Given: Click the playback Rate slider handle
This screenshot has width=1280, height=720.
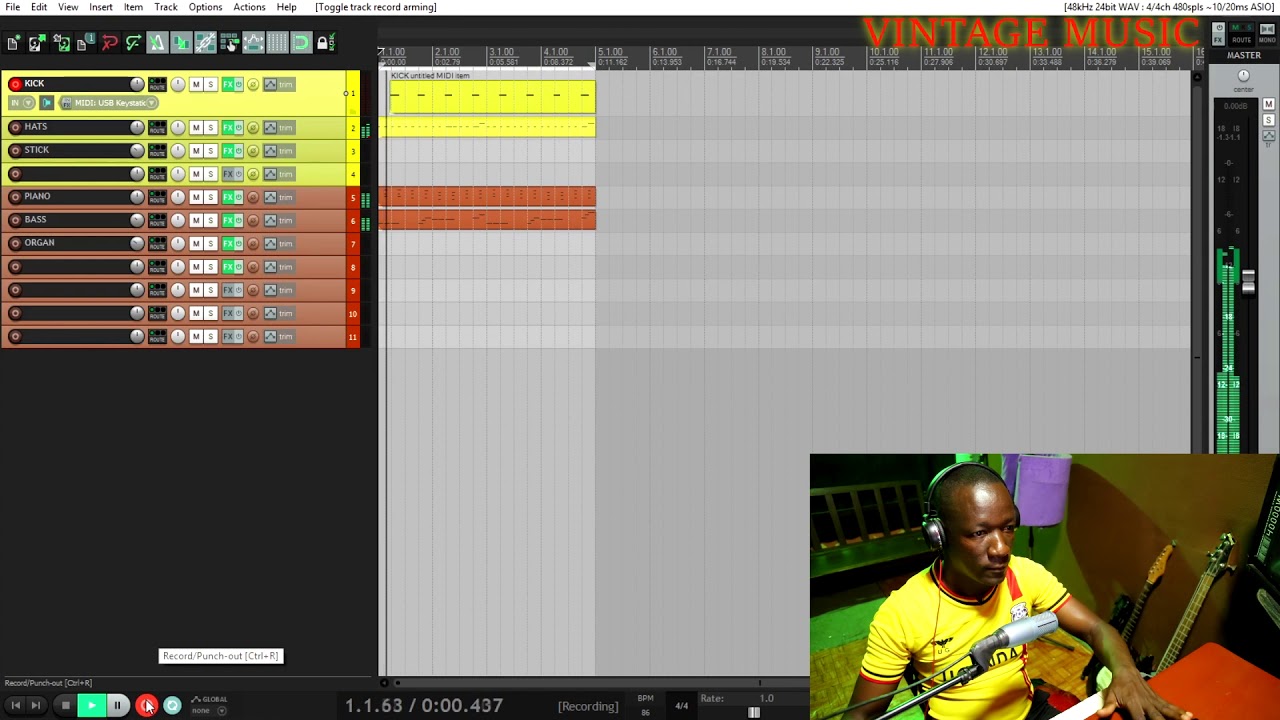Looking at the screenshot, I should tap(754, 713).
